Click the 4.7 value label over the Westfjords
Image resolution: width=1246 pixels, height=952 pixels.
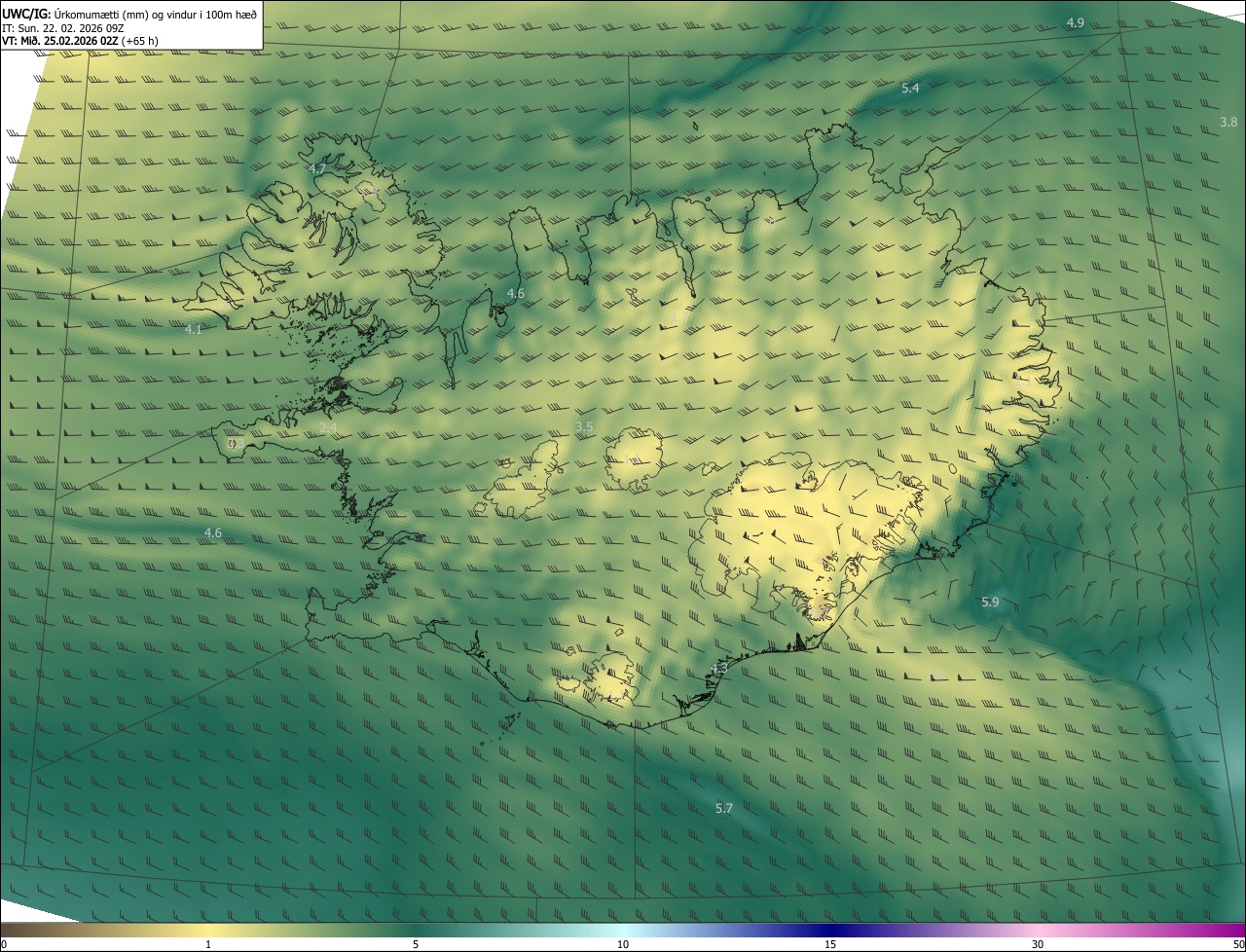coord(317,168)
